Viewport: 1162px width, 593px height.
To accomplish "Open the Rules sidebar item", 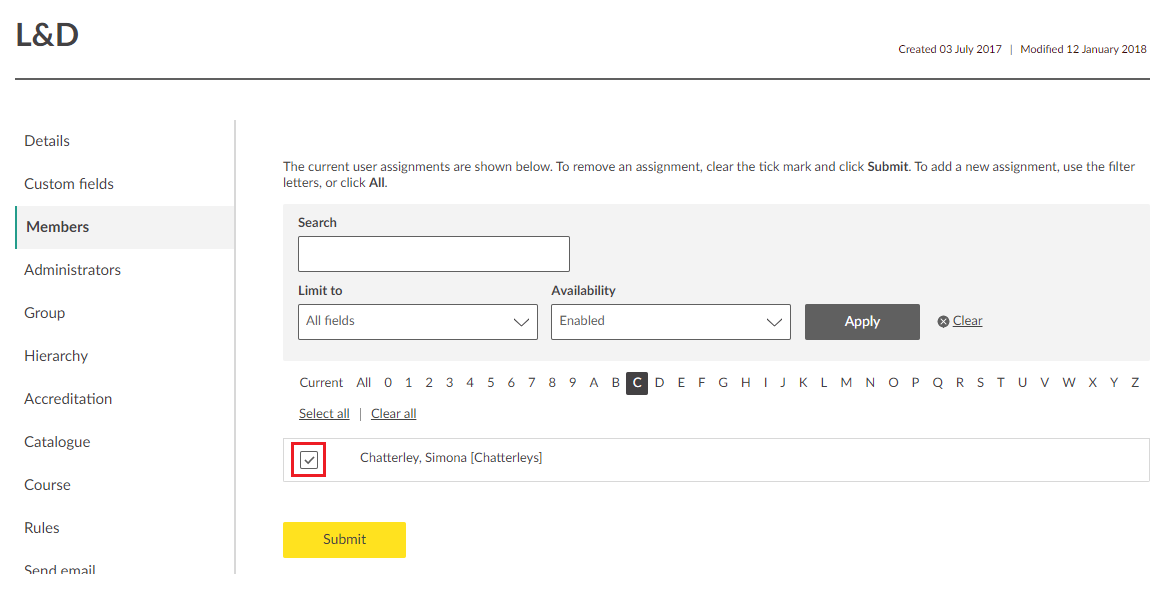I will click(42, 528).
